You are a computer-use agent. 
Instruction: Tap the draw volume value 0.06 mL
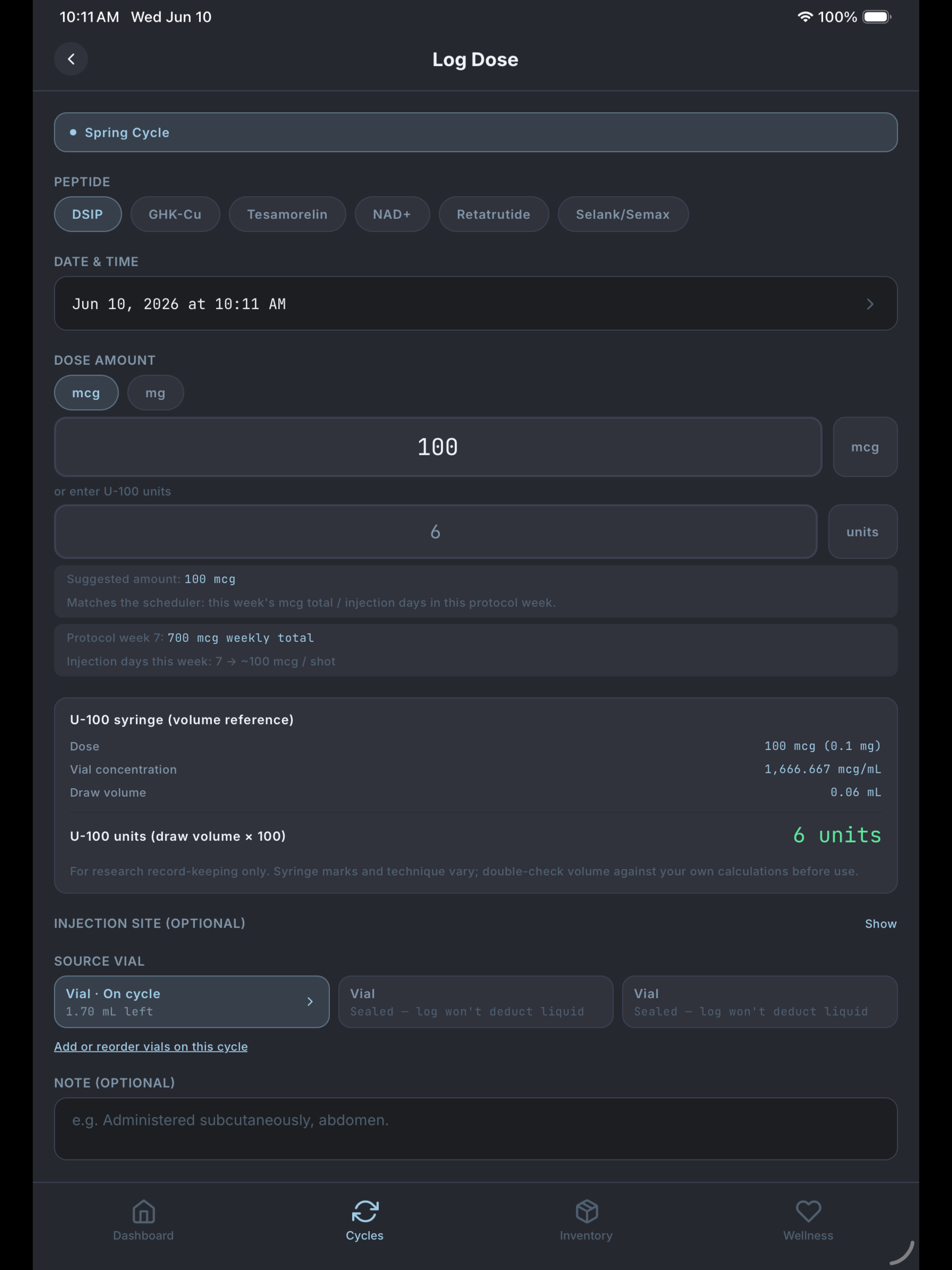point(856,792)
